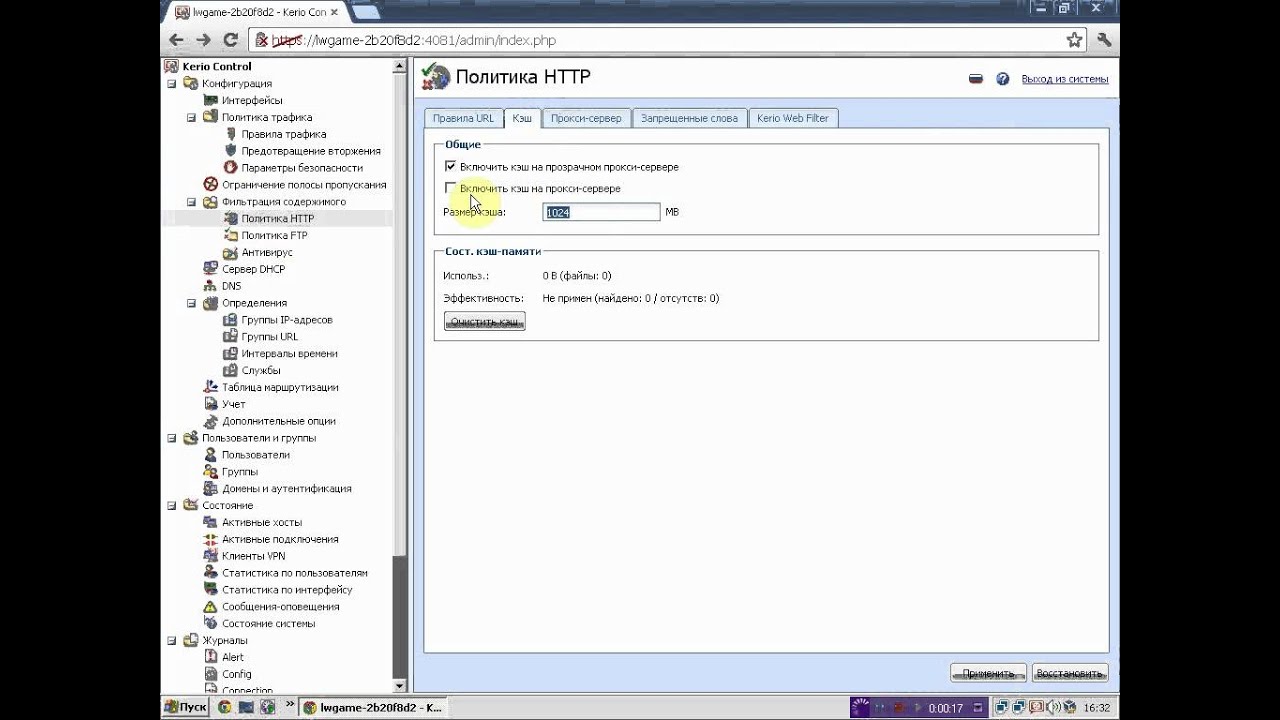This screenshot has height=720, width=1280.
Task: Click the browser reload button
Action: (230, 40)
